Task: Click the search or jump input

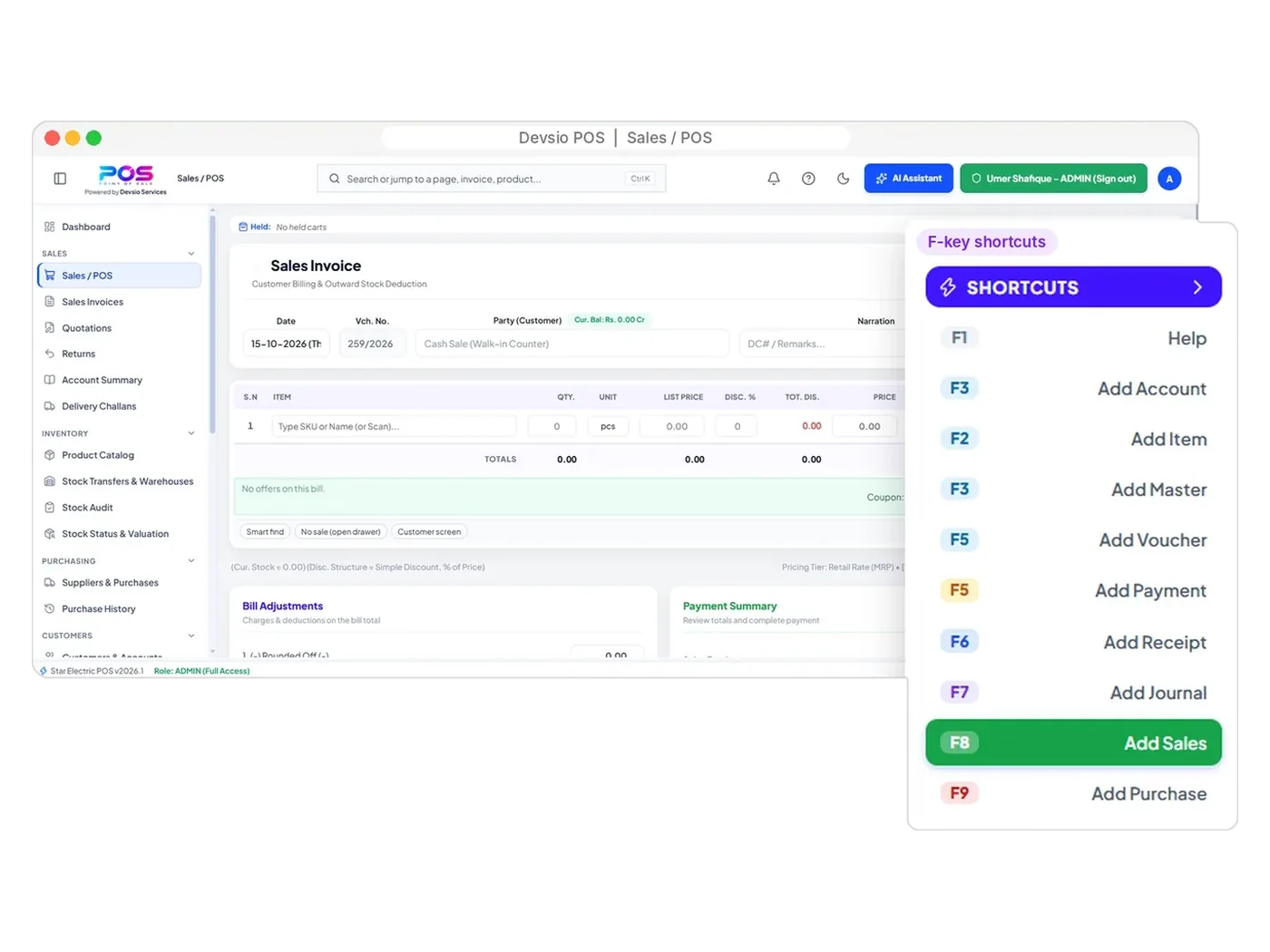Action: [x=491, y=179]
